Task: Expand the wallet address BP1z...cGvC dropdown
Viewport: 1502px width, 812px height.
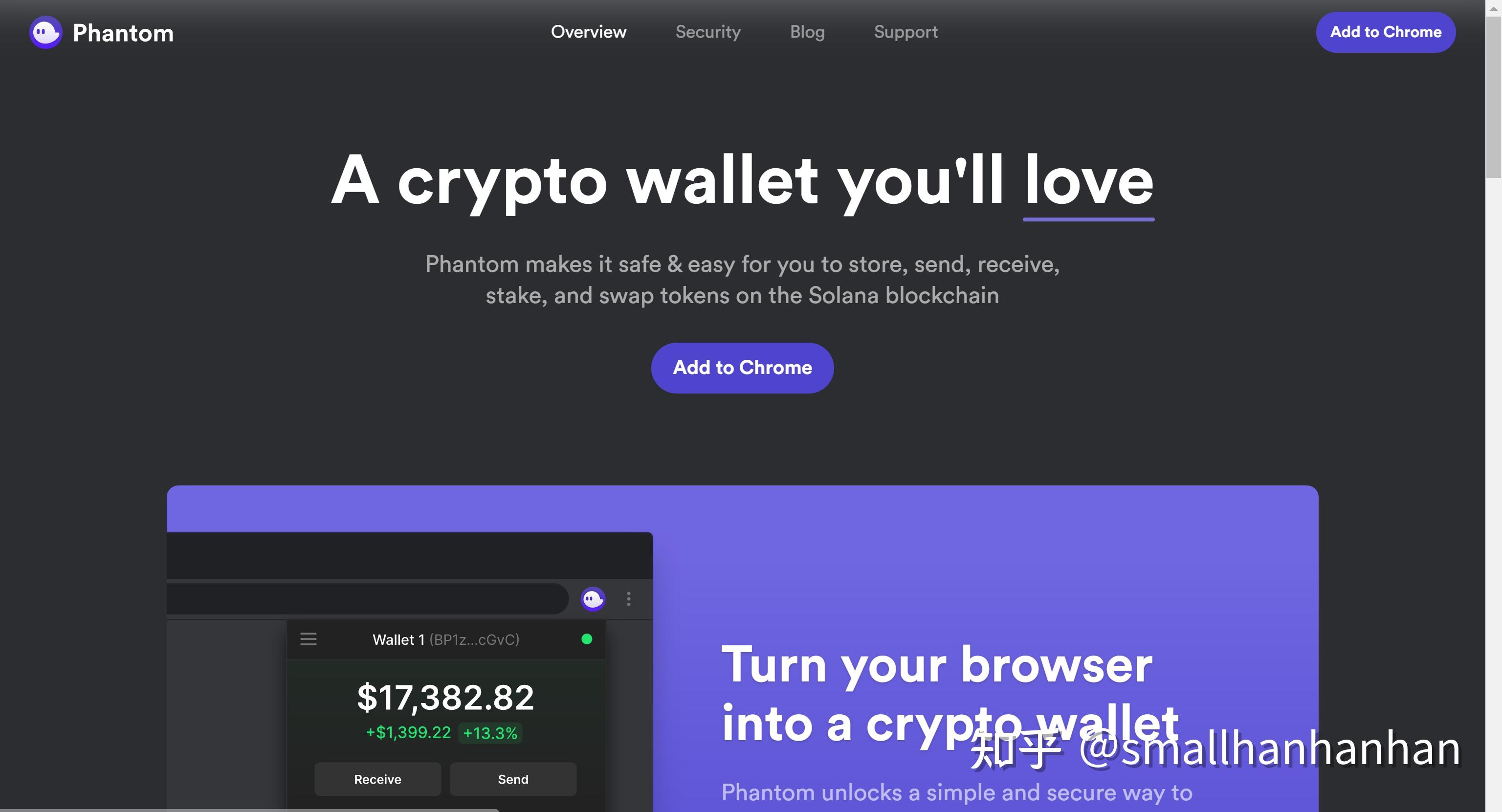Action: click(446, 640)
